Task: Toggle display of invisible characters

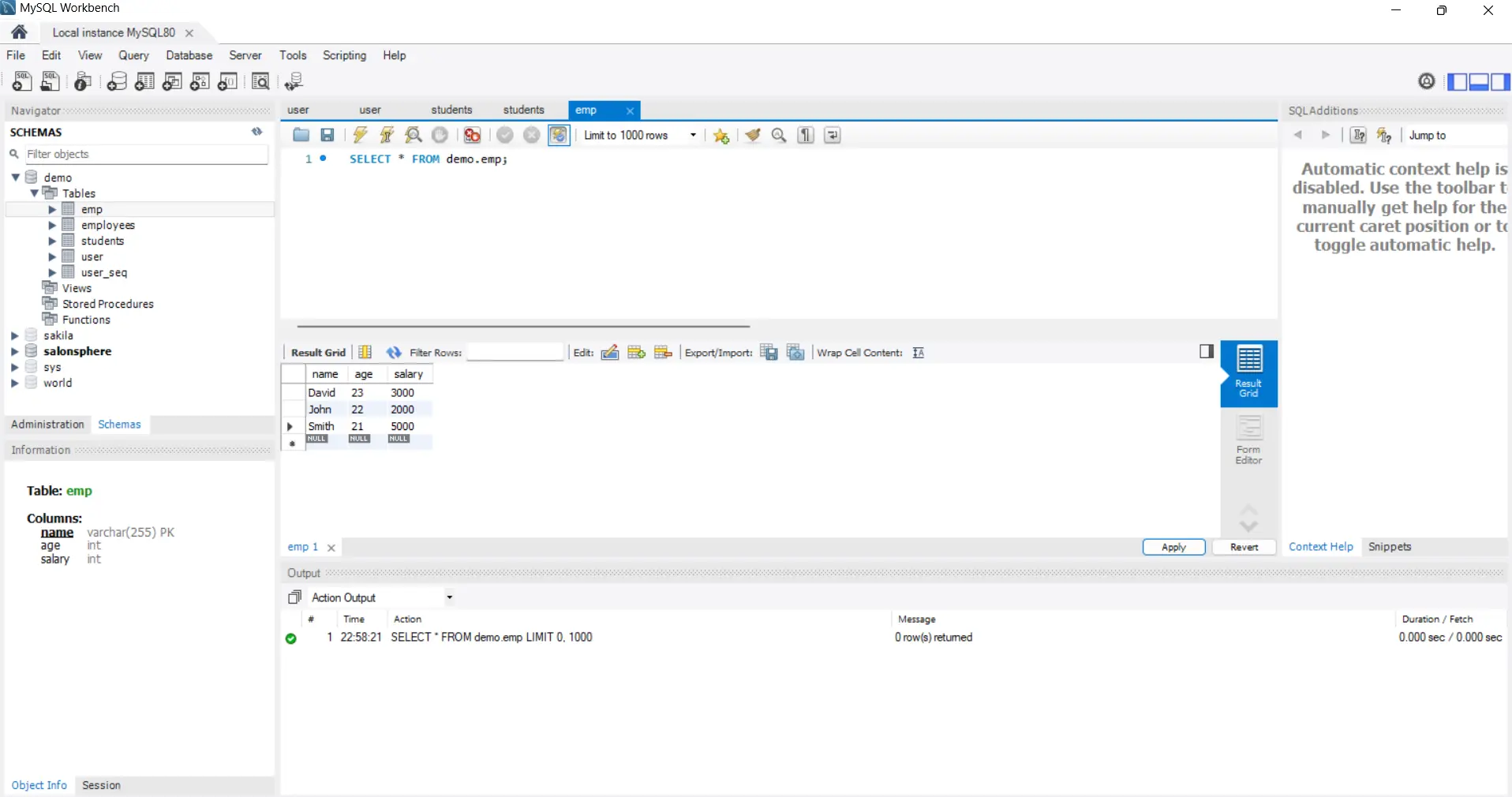Action: [x=805, y=135]
